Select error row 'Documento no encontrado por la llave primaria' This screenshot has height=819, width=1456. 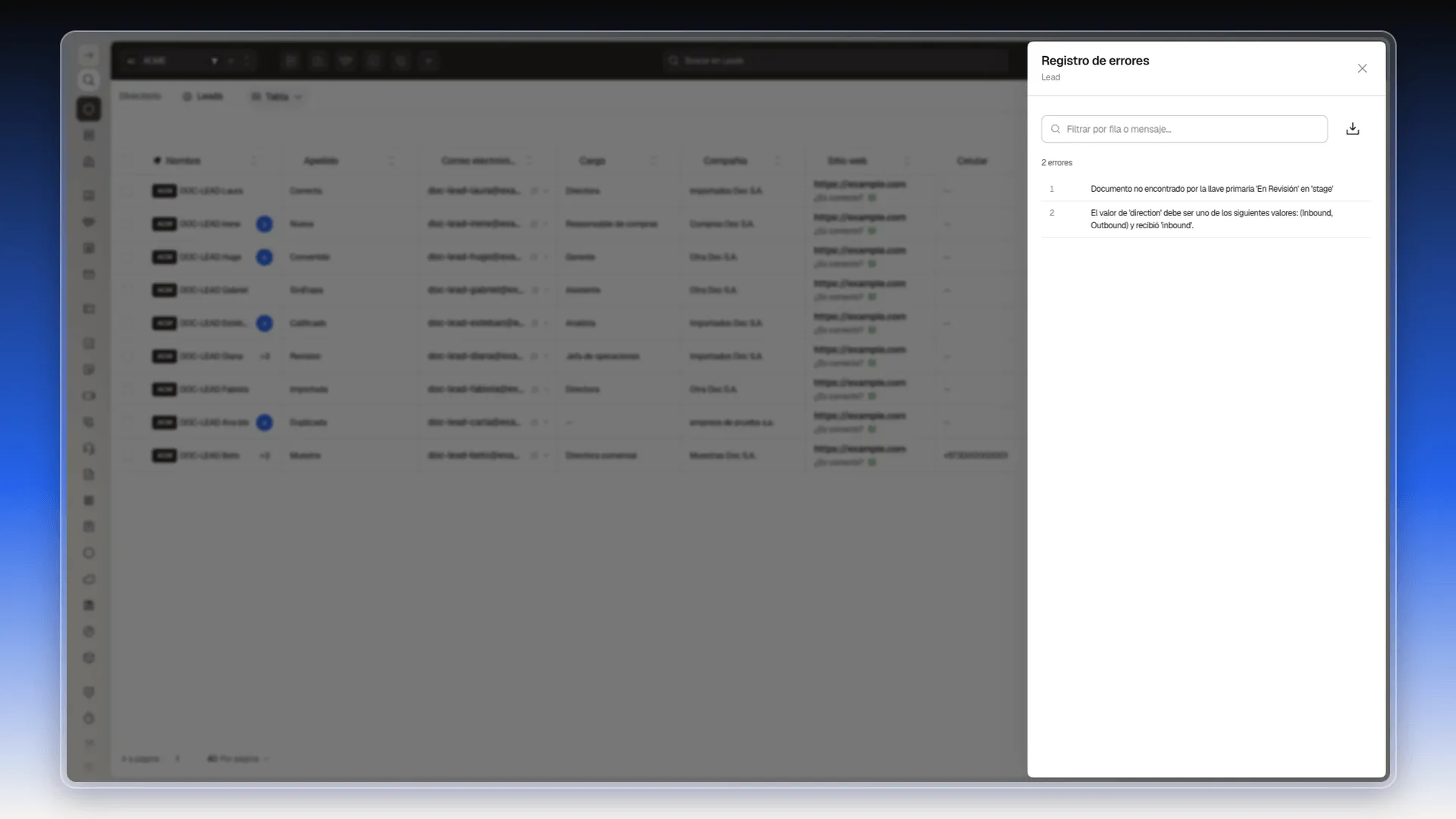click(x=1206, y=189)
